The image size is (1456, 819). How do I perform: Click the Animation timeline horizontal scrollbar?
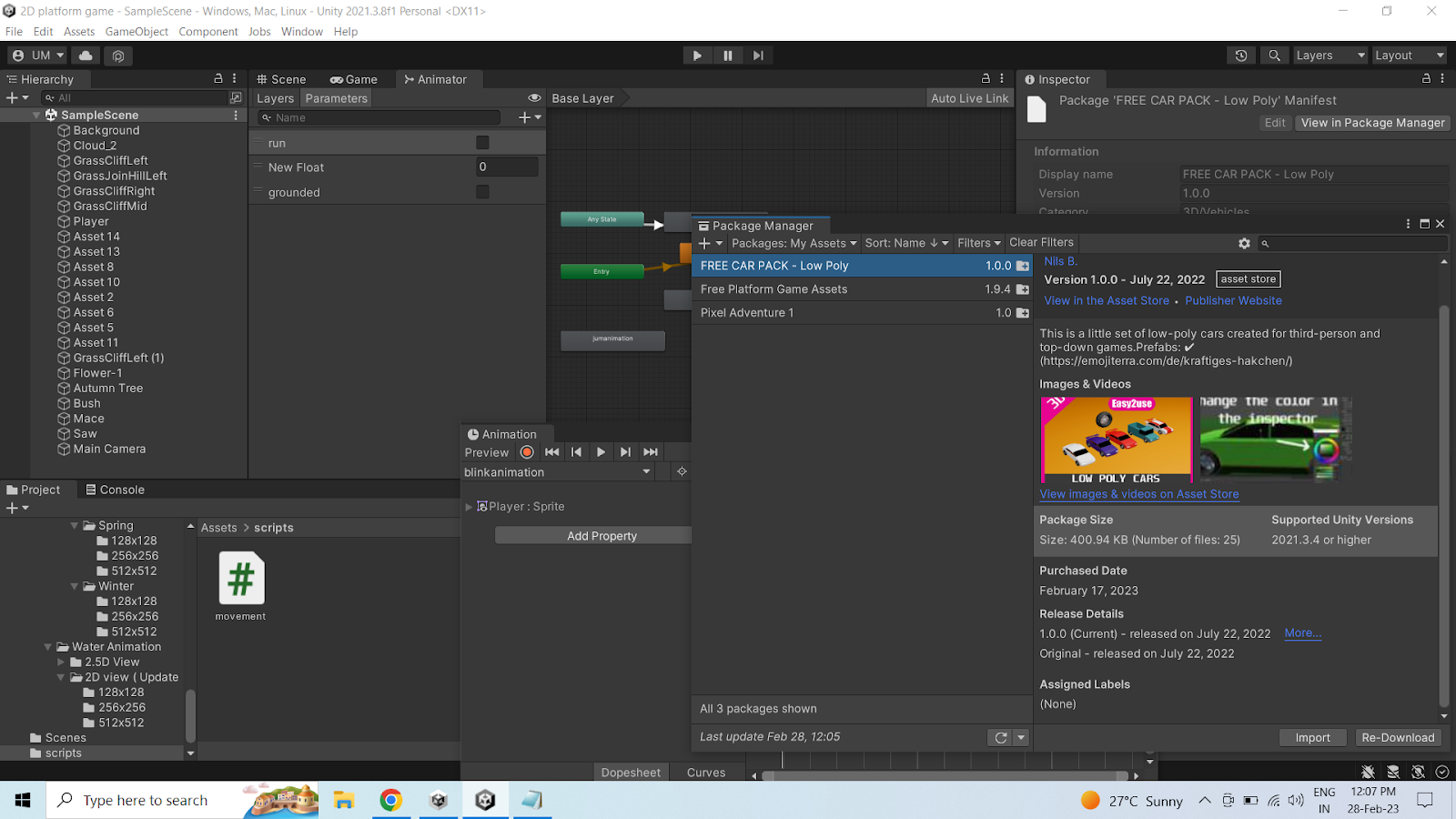coord(946,776)
